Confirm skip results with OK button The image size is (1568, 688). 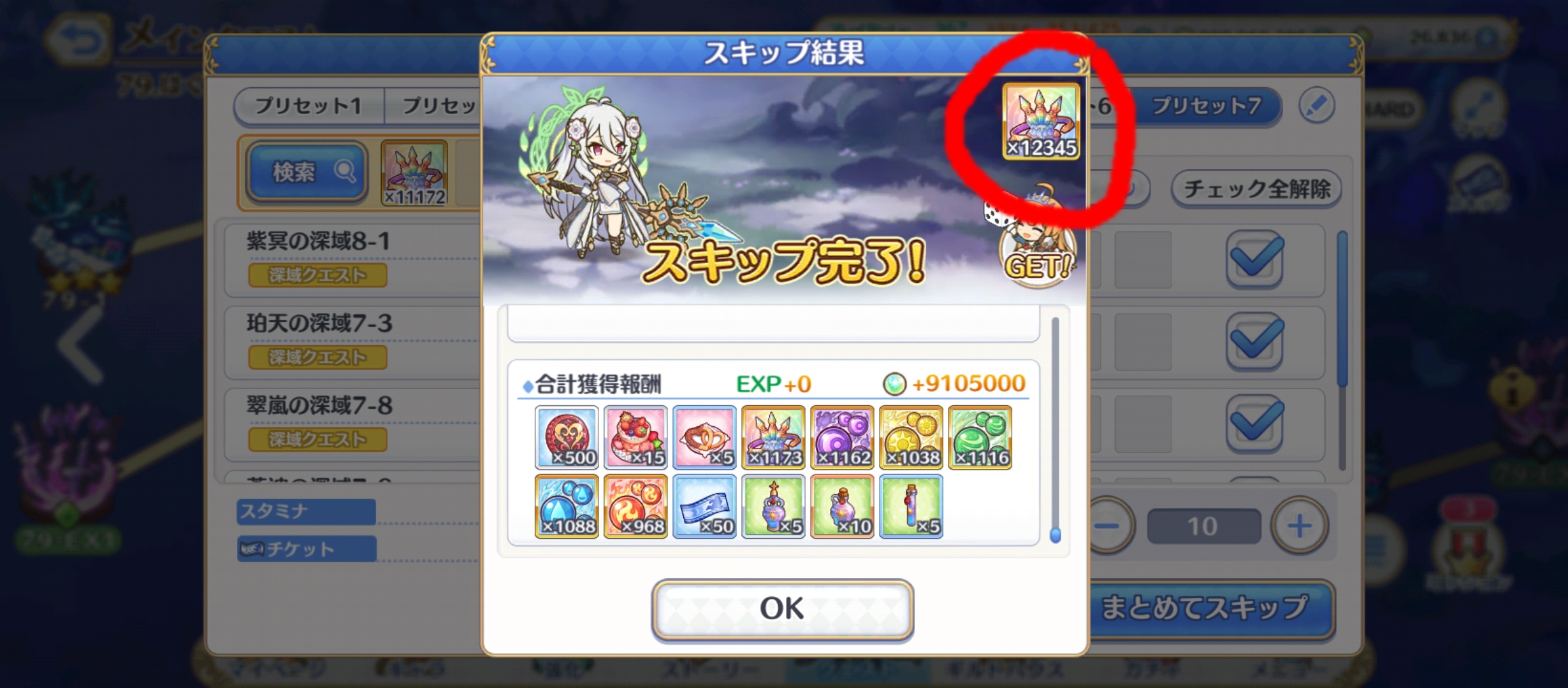[782, 609]
